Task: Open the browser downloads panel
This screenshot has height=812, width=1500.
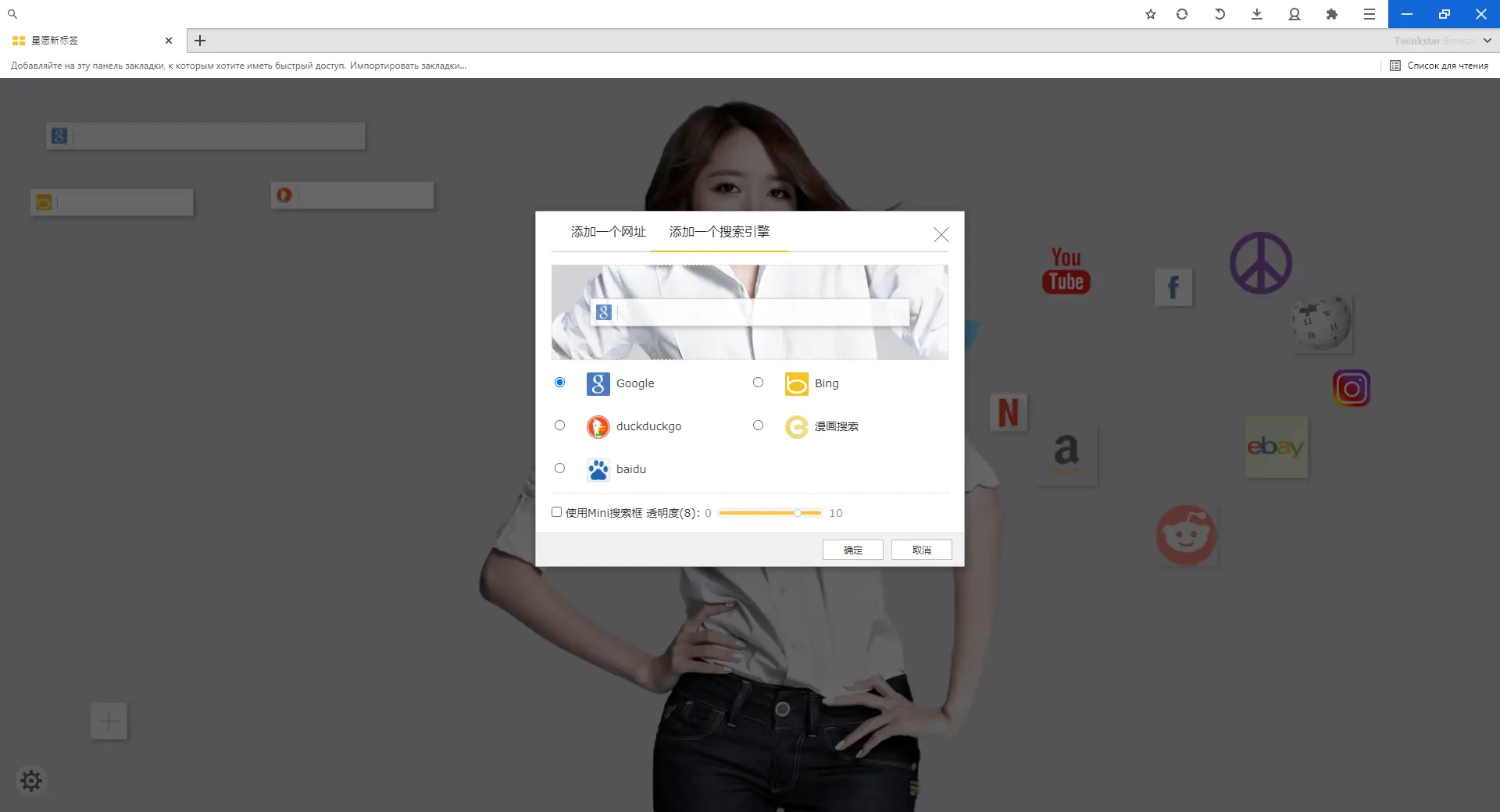Action: [x=1256, y=14]
